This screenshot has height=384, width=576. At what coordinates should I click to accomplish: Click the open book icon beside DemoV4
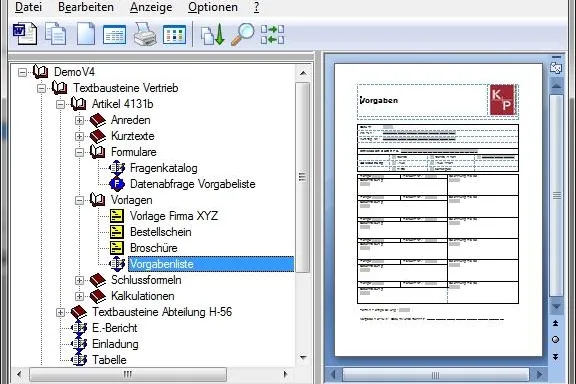[40, 72]
